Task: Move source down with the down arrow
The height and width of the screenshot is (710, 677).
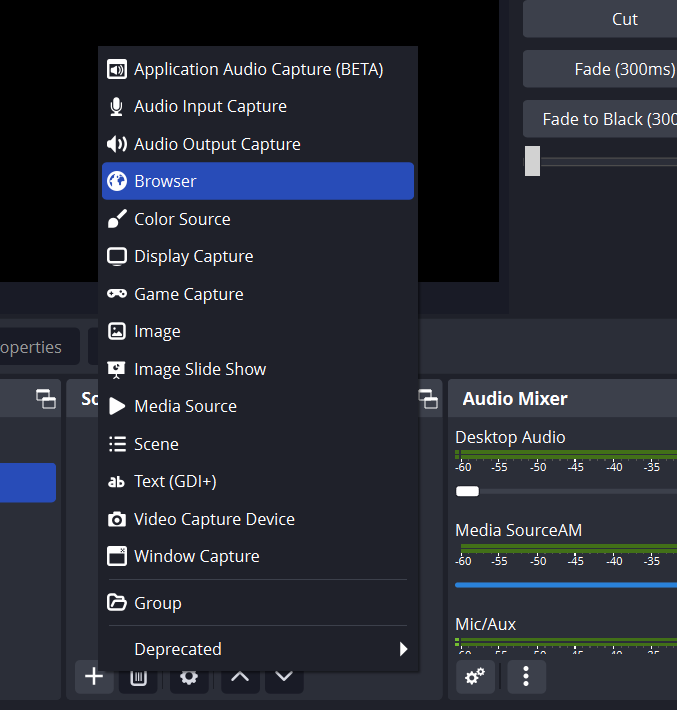Action: point(284,677)
